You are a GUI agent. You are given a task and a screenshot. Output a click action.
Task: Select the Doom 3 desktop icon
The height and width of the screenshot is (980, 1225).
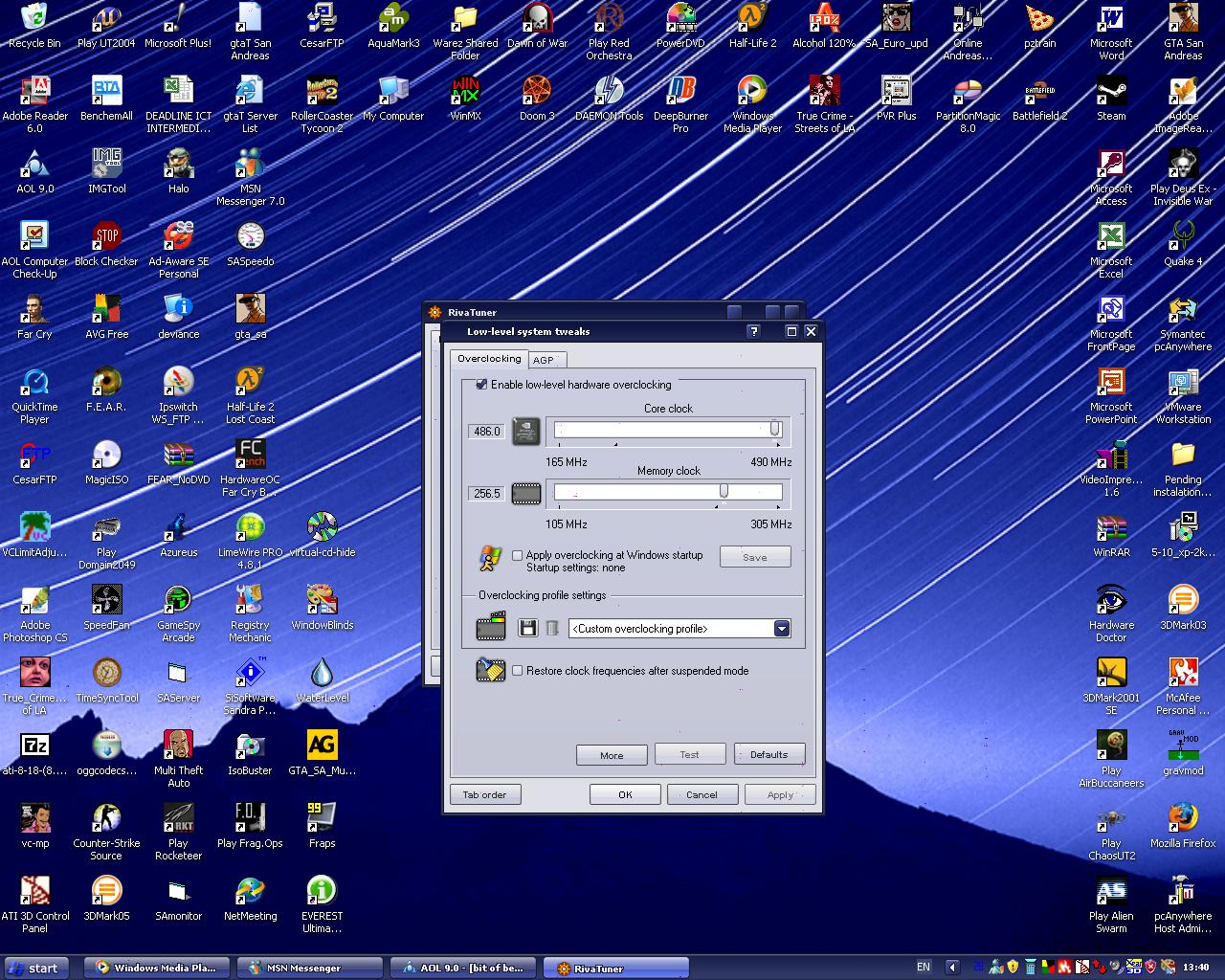537,99
